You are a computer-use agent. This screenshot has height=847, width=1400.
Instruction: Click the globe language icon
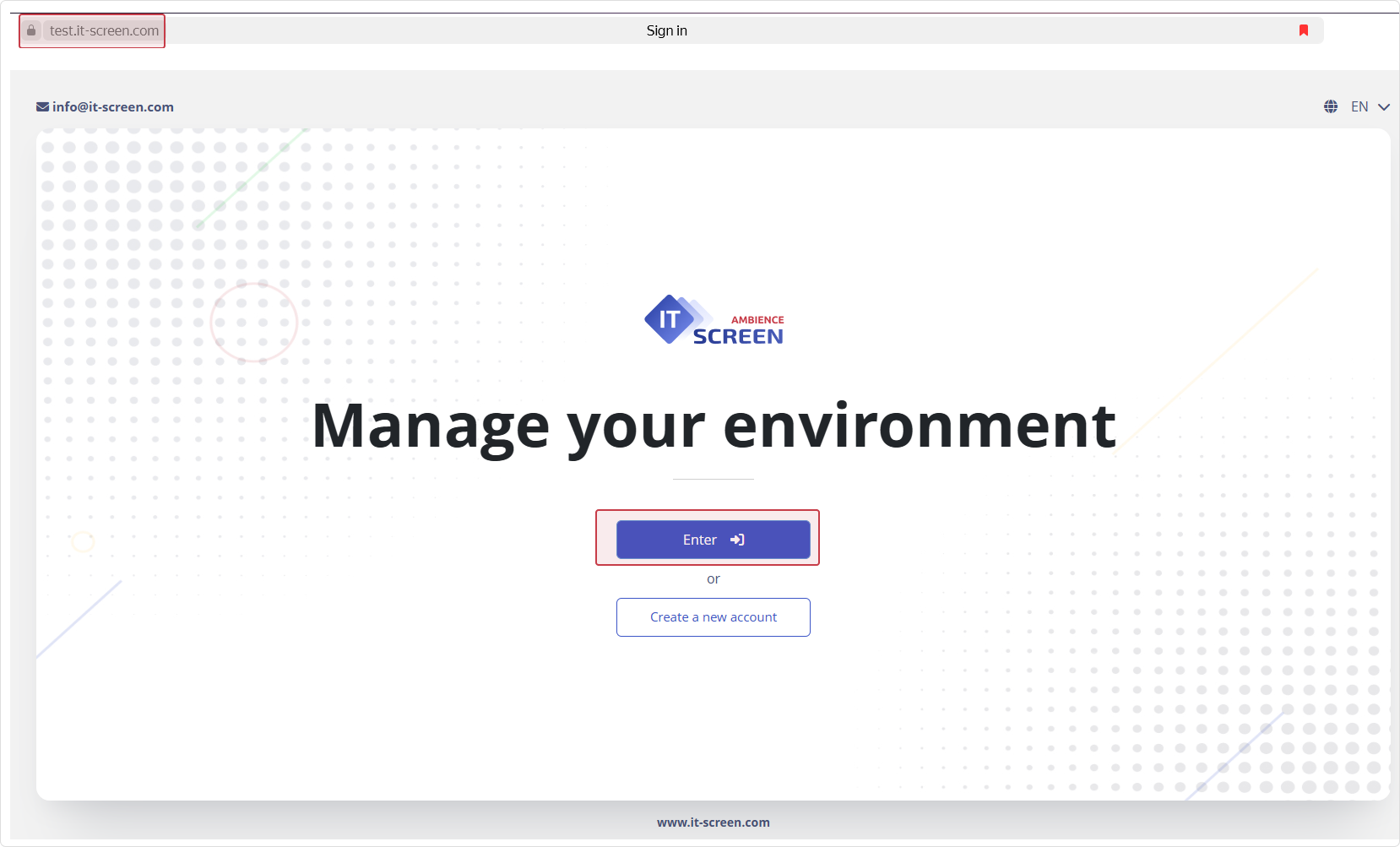click(x=1331, y=106)
